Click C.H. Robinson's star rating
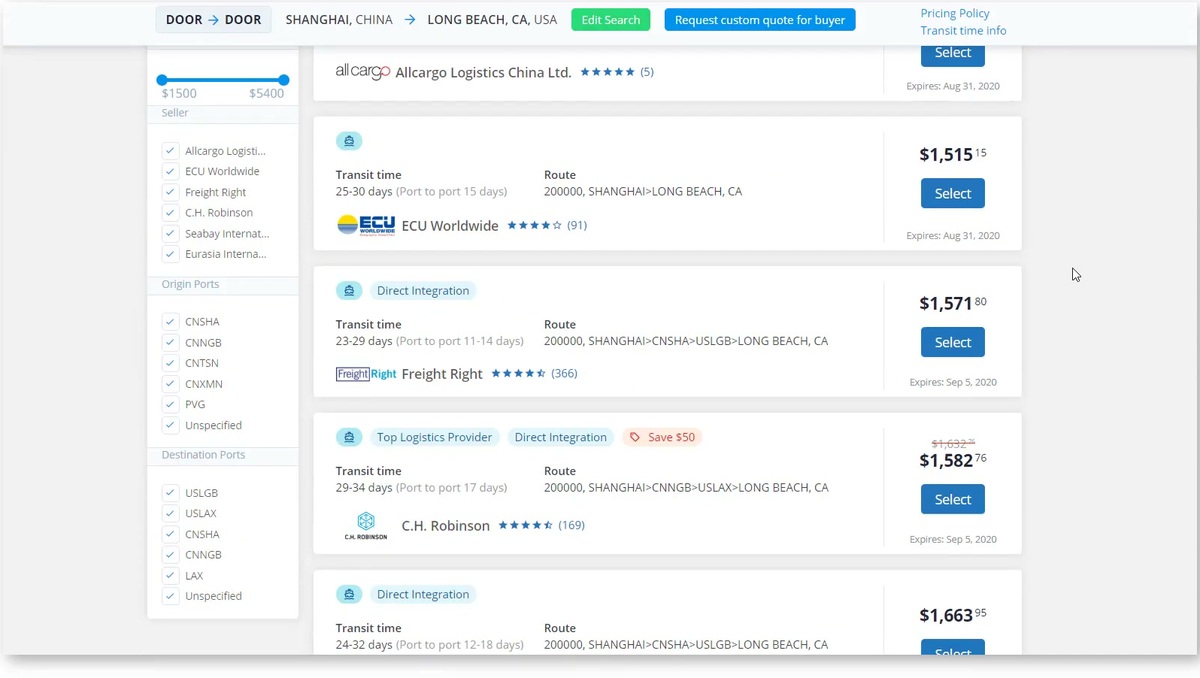The image size is (1200, 678). pyautogui.click(x=525, y=525)
